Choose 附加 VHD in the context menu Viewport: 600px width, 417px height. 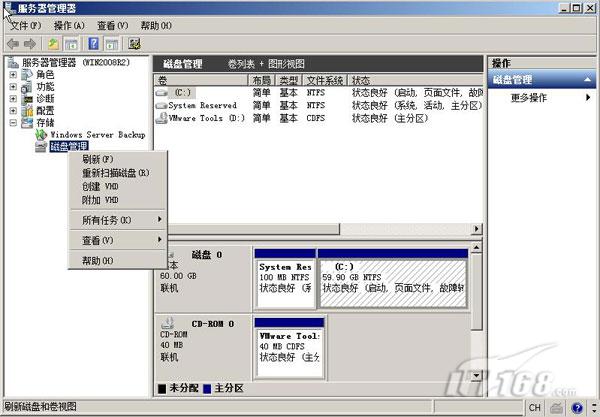point(117,200)
